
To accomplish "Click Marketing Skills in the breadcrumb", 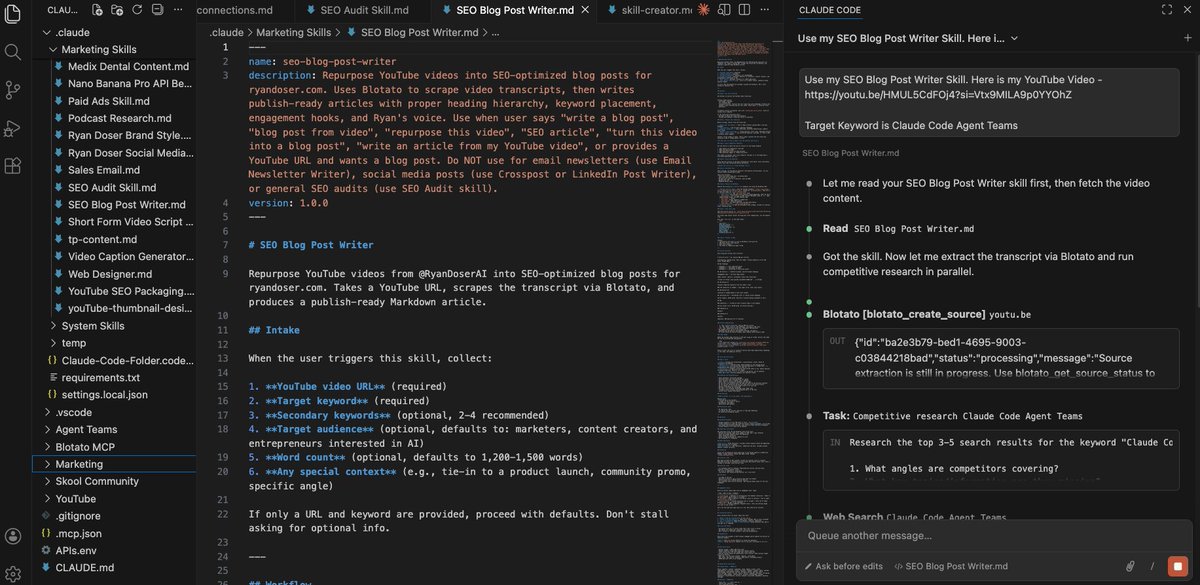I will point(293,32).
